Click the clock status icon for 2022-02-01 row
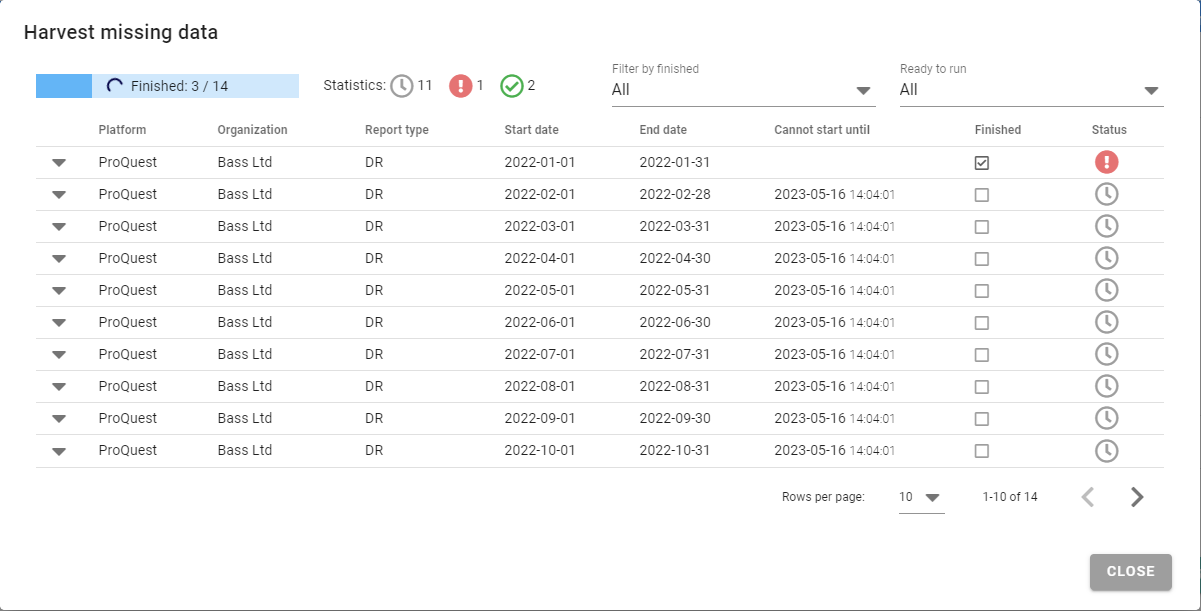Viewport: 1201px width, 611px height. (x=1106, y=194)
